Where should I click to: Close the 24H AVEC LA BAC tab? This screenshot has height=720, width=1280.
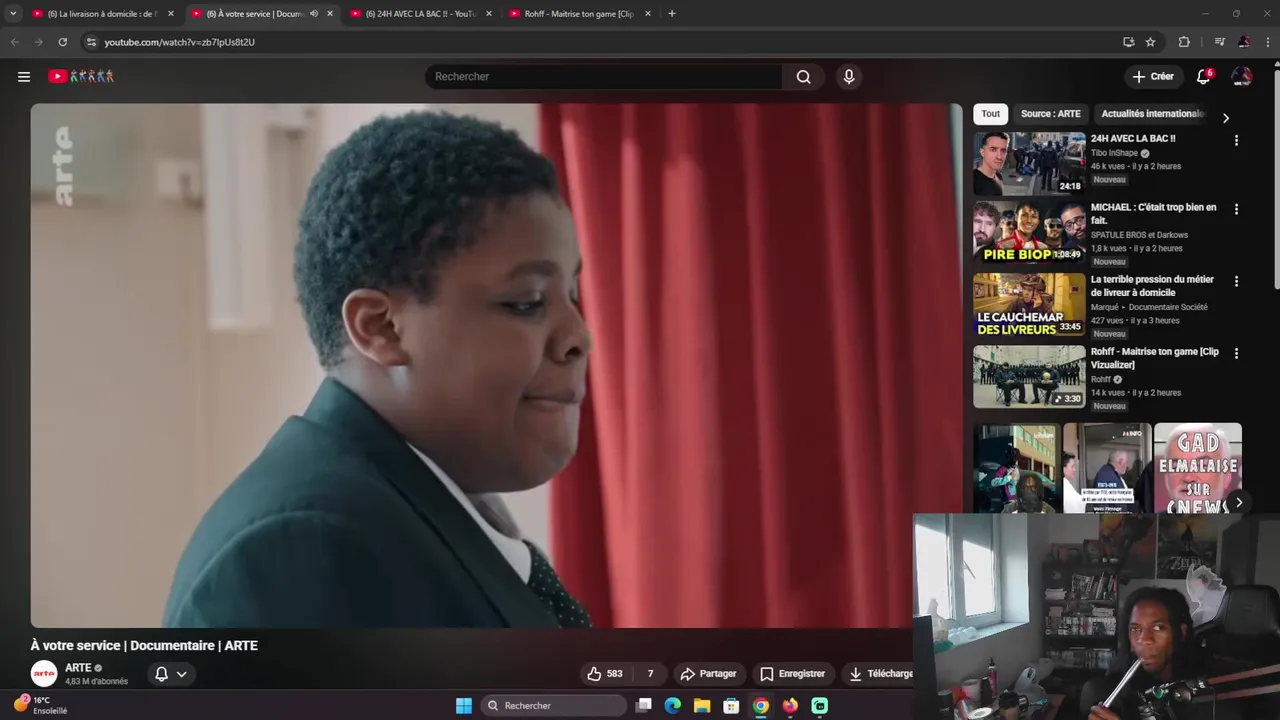tap(489, 14)
